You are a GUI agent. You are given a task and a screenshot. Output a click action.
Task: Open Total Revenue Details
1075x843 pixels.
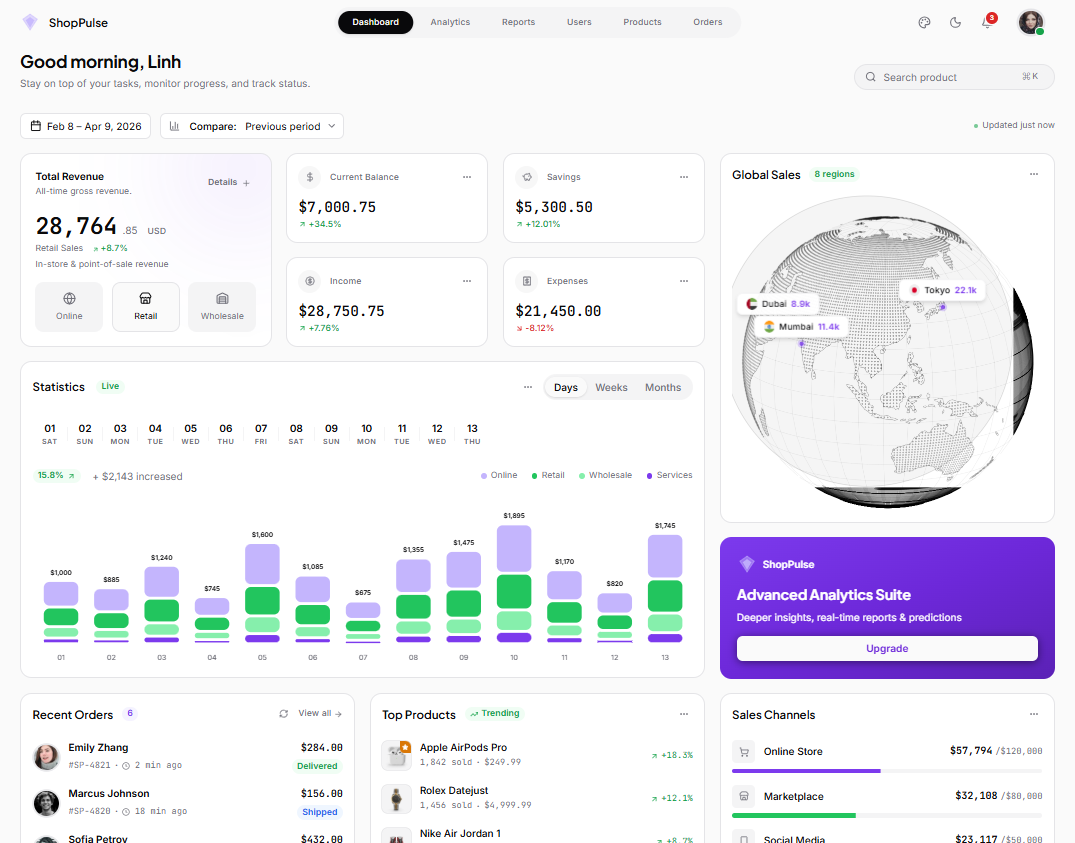click(x=229, y=182)
